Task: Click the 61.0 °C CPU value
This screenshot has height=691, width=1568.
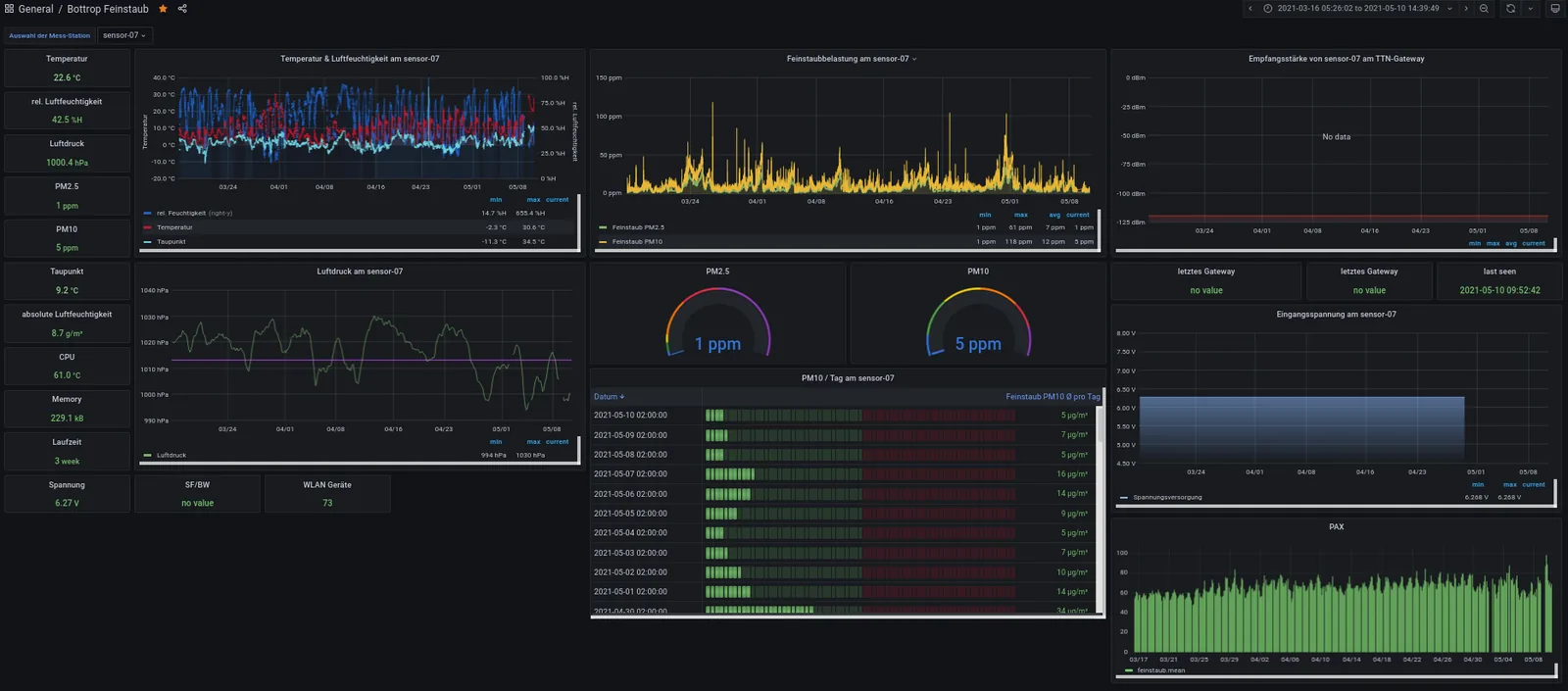Action: click(x=67, y=375)
